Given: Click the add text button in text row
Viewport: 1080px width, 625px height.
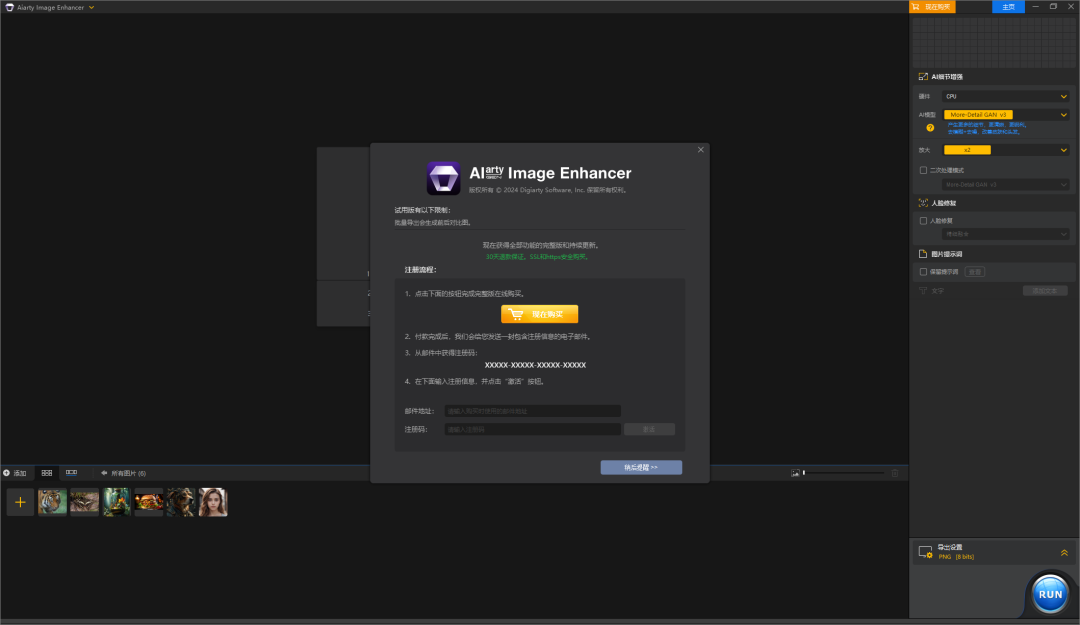Looking at the screenshot, I should click(1045, 291).
